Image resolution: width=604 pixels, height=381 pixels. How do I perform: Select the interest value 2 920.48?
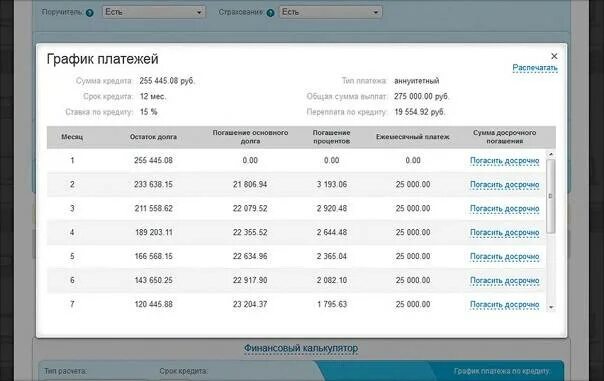[332, 208]
